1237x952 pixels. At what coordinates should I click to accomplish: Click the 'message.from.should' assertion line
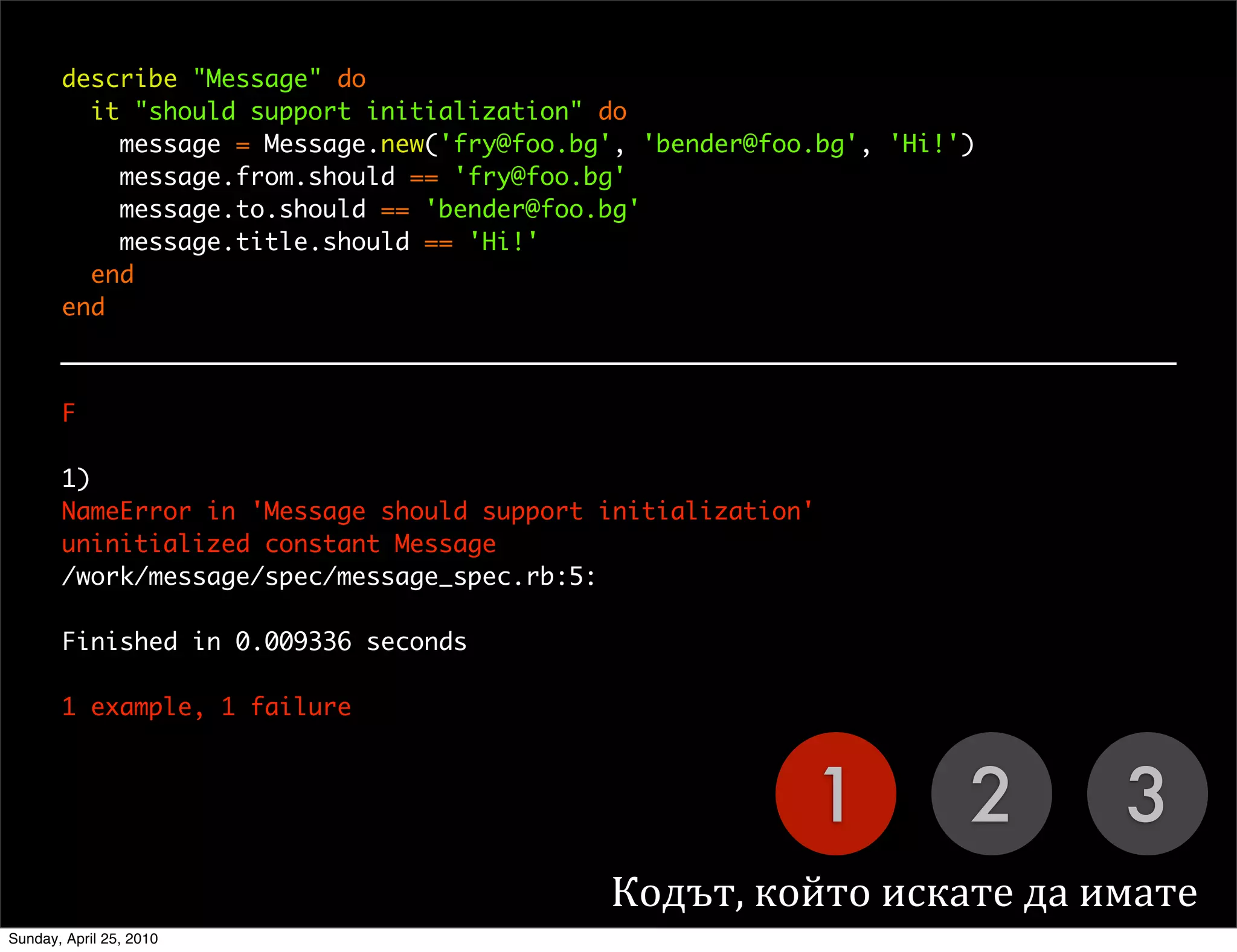pyautogui.click(x=372, y=177)
